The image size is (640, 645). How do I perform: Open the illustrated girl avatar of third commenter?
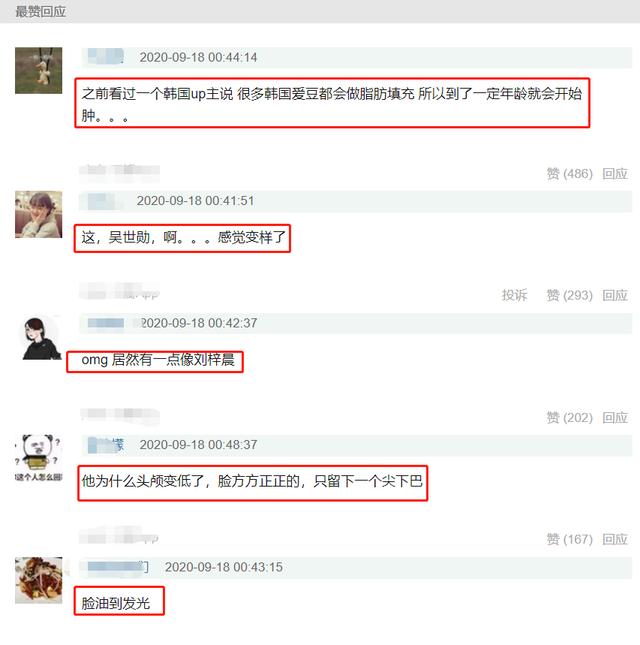(39, 338)
